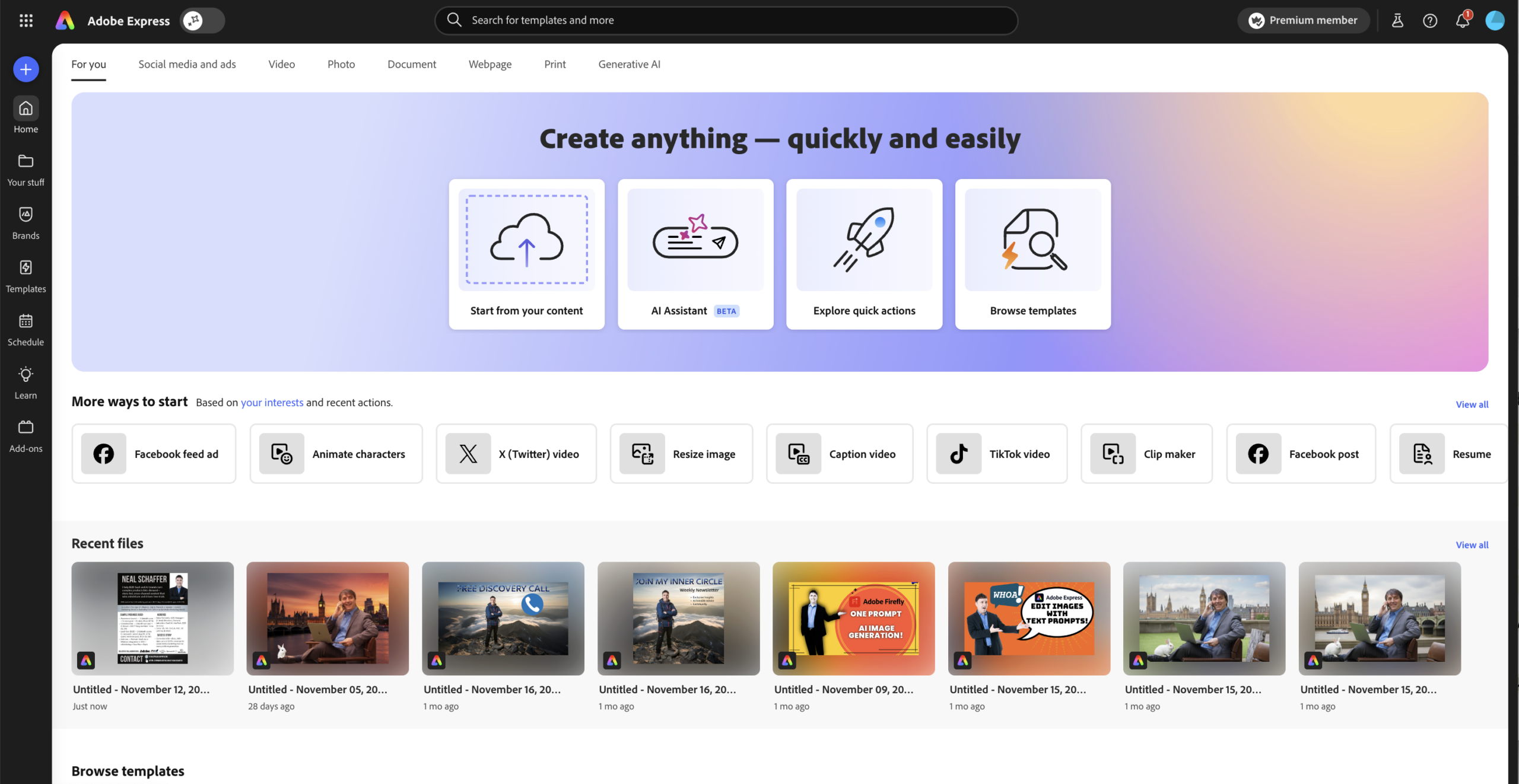Open notifications bell
Screen dimensions: 1519x784
point(1463,20)
